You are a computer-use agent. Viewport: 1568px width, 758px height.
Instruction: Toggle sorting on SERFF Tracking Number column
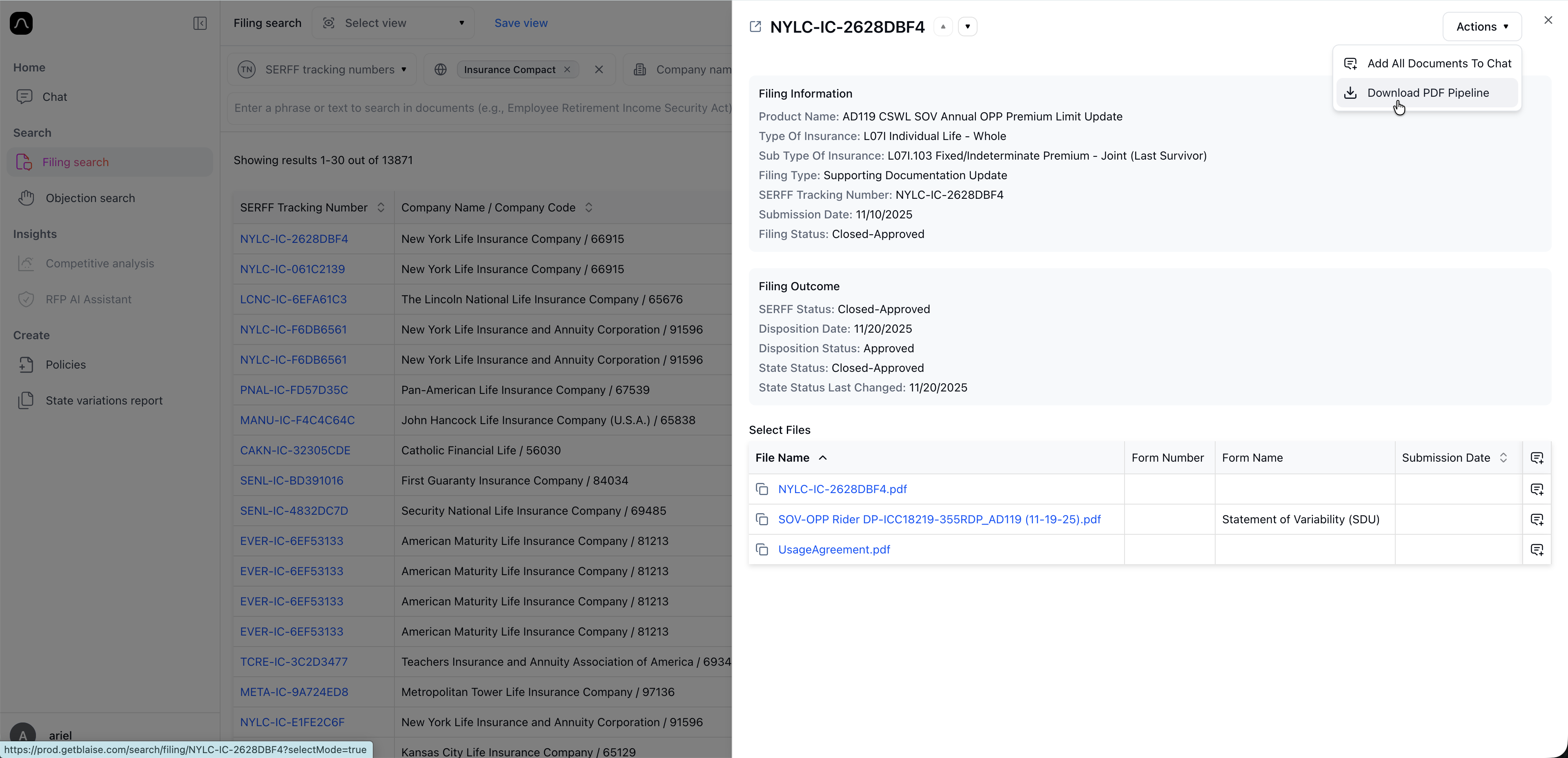pos(381,207)
